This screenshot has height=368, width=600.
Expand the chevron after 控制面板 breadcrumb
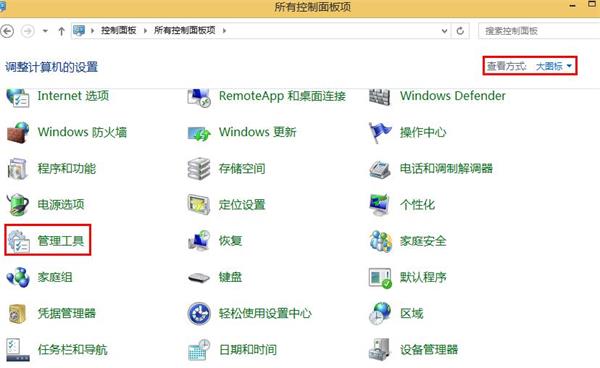click(x=145, y=31)
